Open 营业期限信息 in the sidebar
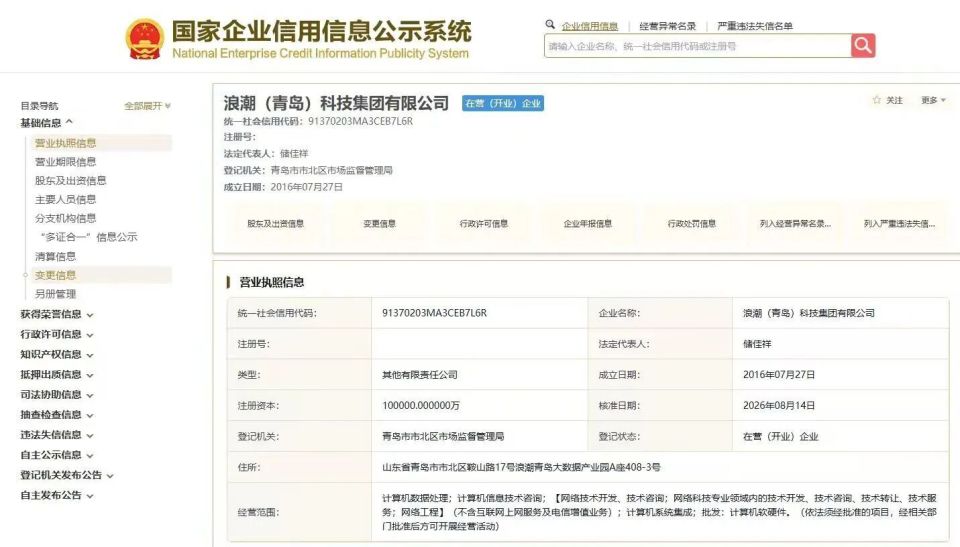This screenshot has height=547, width=960. click(66, 162)
